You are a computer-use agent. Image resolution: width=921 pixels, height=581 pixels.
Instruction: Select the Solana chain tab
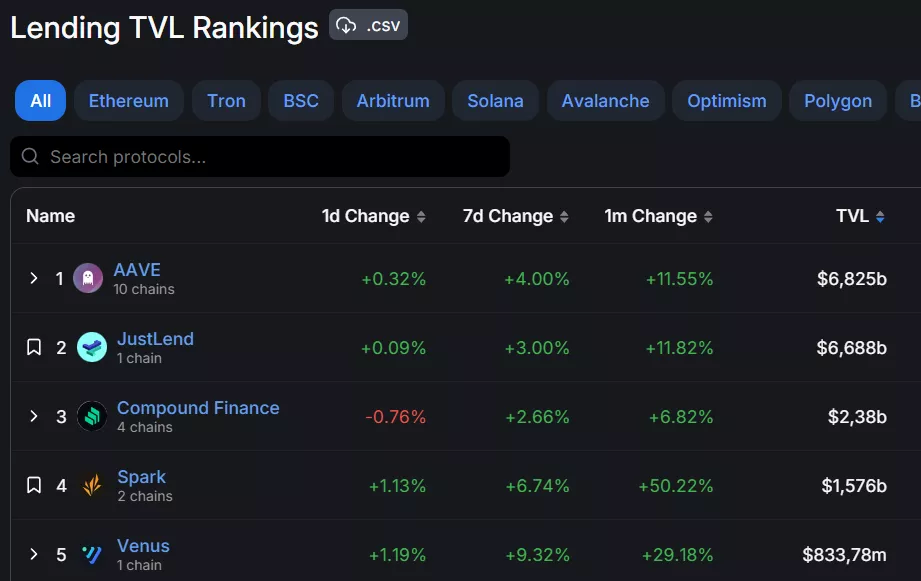pos(495,100)
